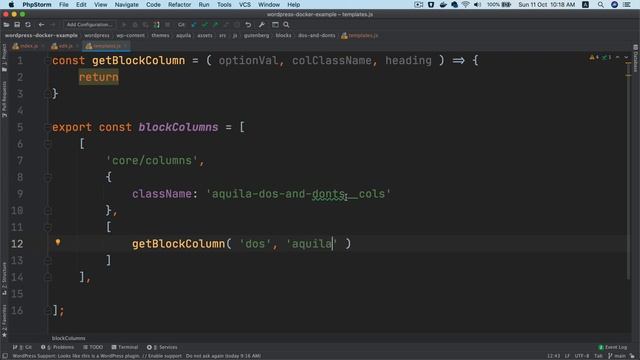The height and width of the screenshot is (360, 640).
Task: Click the Synchronize reload icon
Action: 28,25
